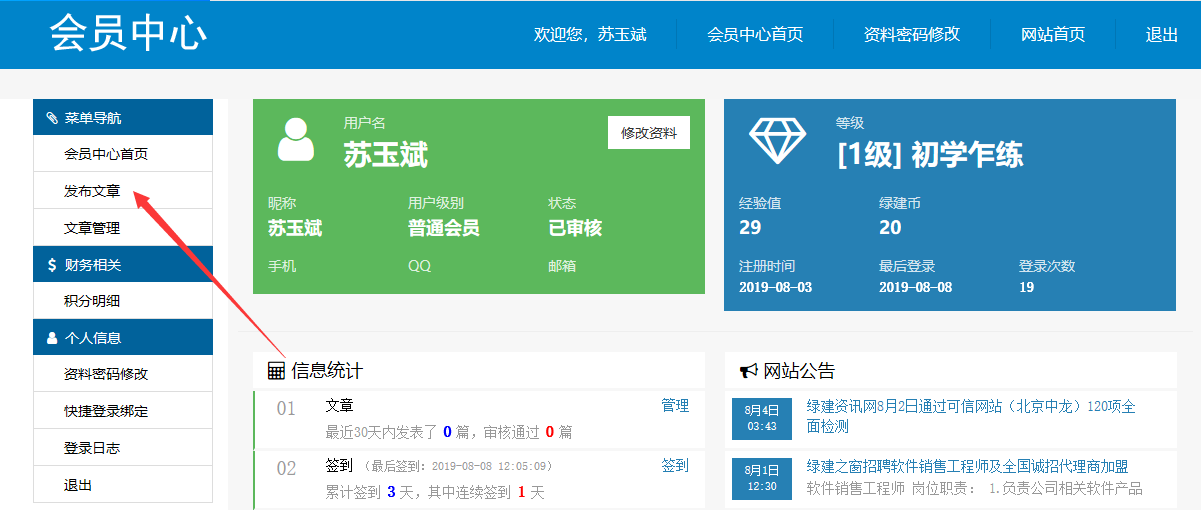Viewport: 1201px width, 510px height.
Task: Click the calculator icon beside 信息统计
Action: [276, 371]
